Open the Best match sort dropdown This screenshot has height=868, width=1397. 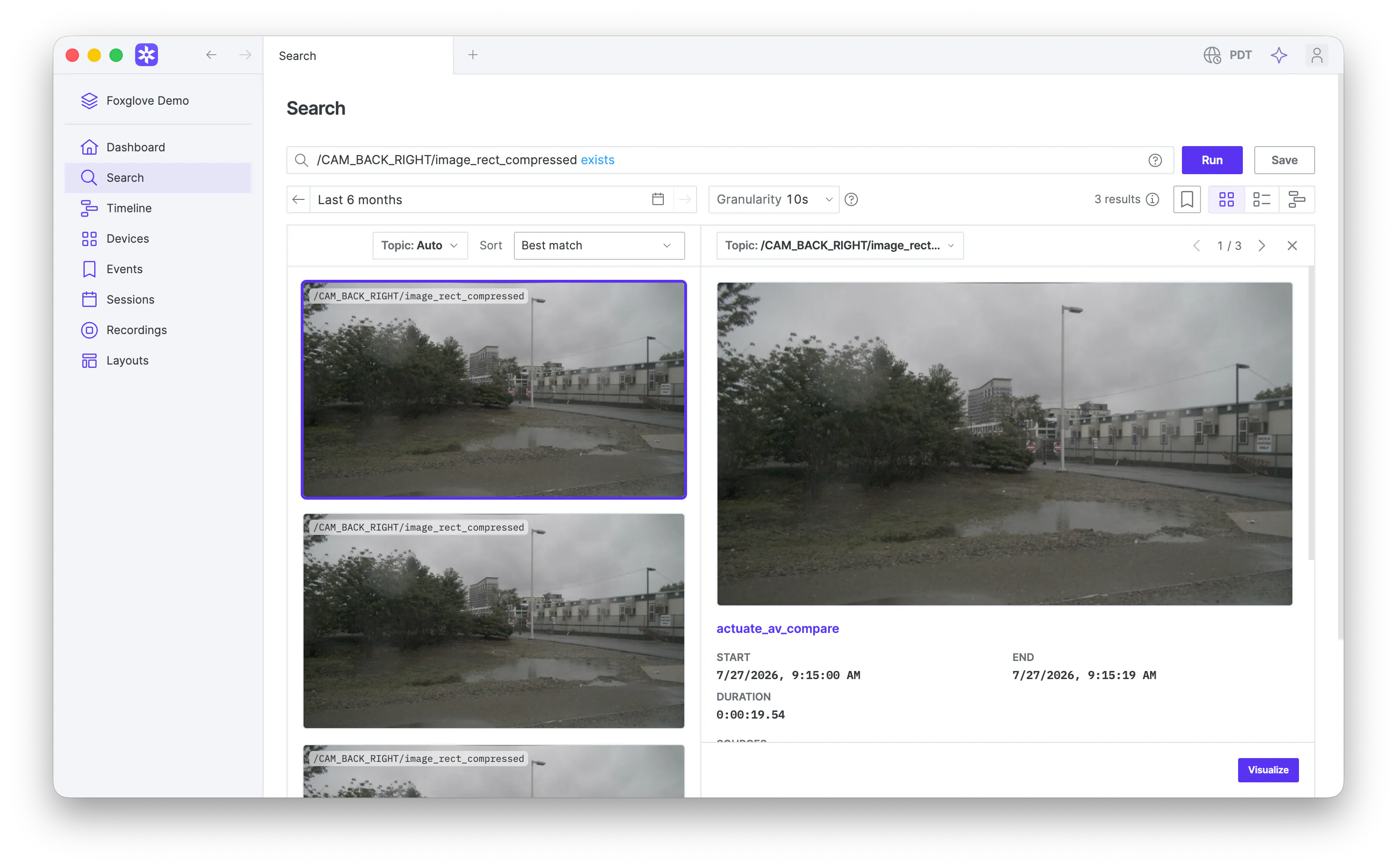point(599,246)
